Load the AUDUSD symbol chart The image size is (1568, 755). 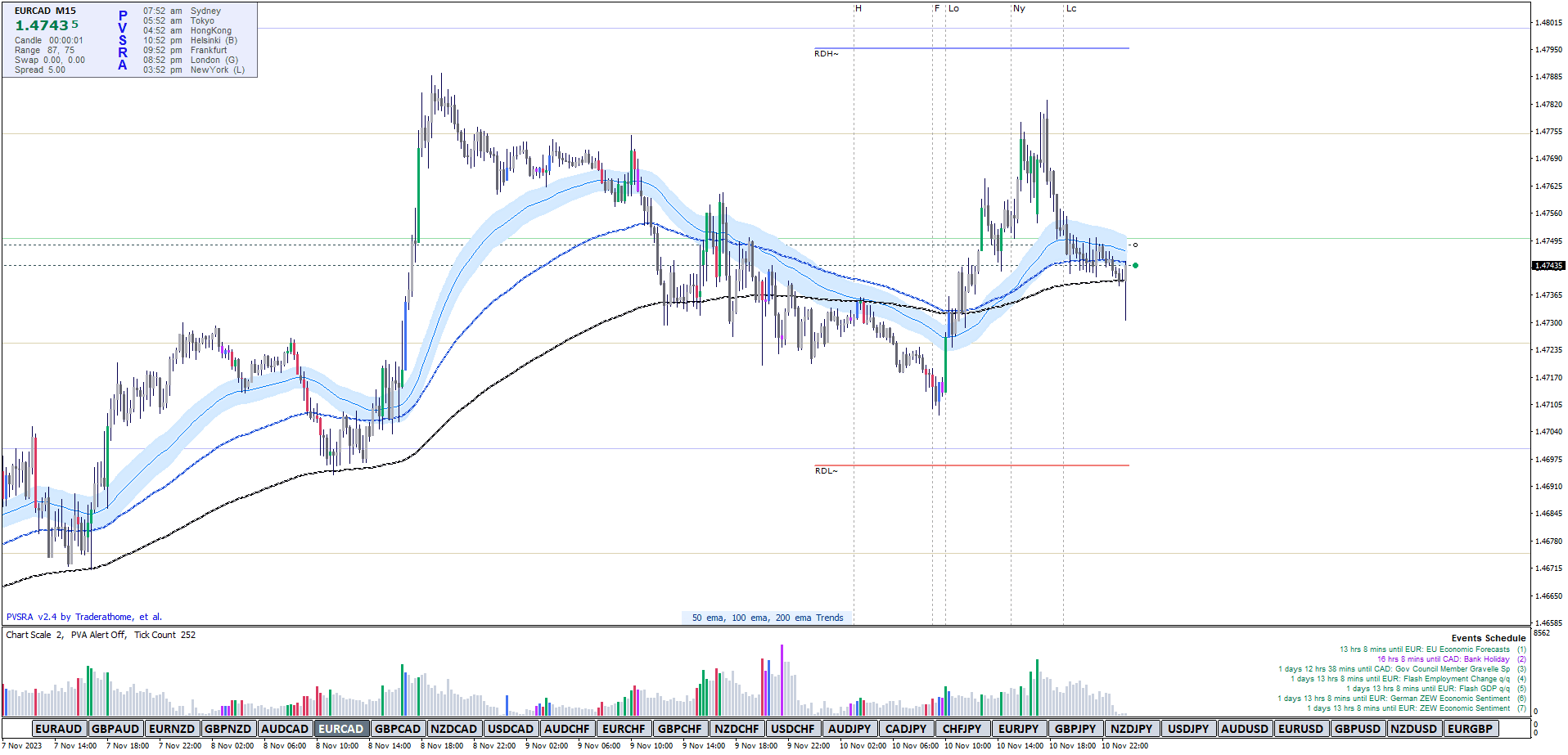coord(1244,729)
